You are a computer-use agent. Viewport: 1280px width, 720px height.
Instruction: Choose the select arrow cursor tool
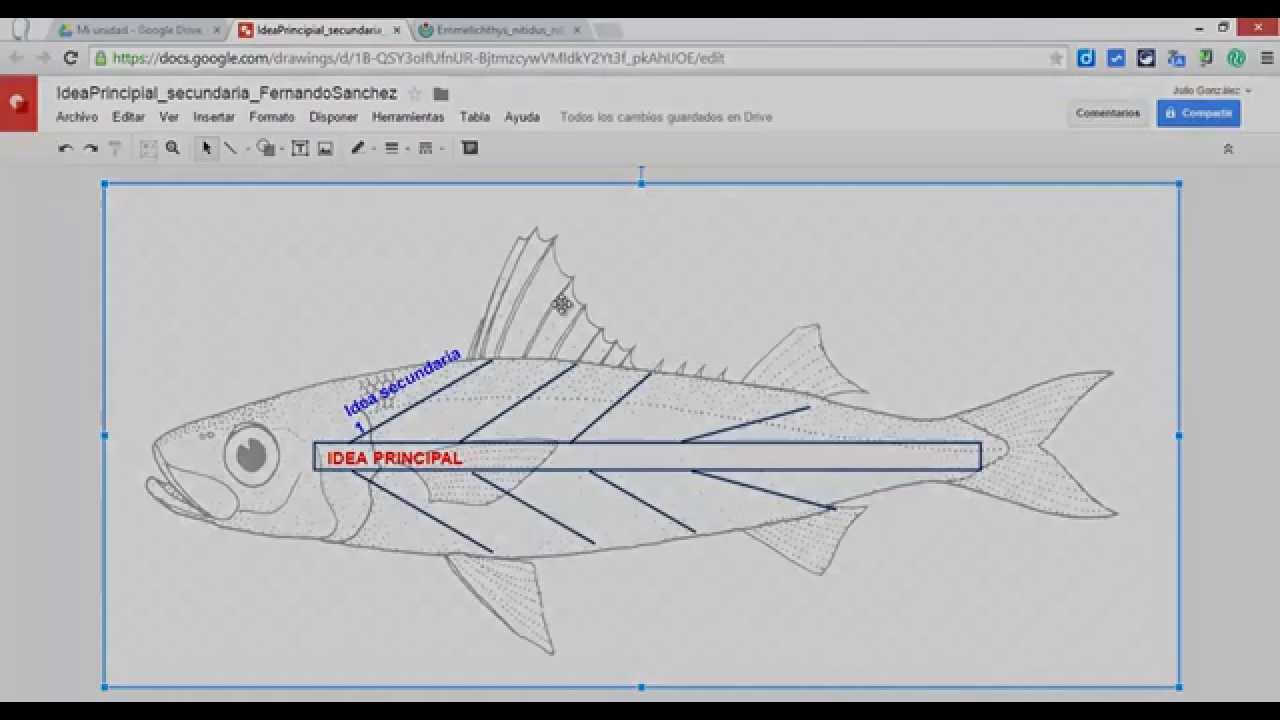coord(207,148)
